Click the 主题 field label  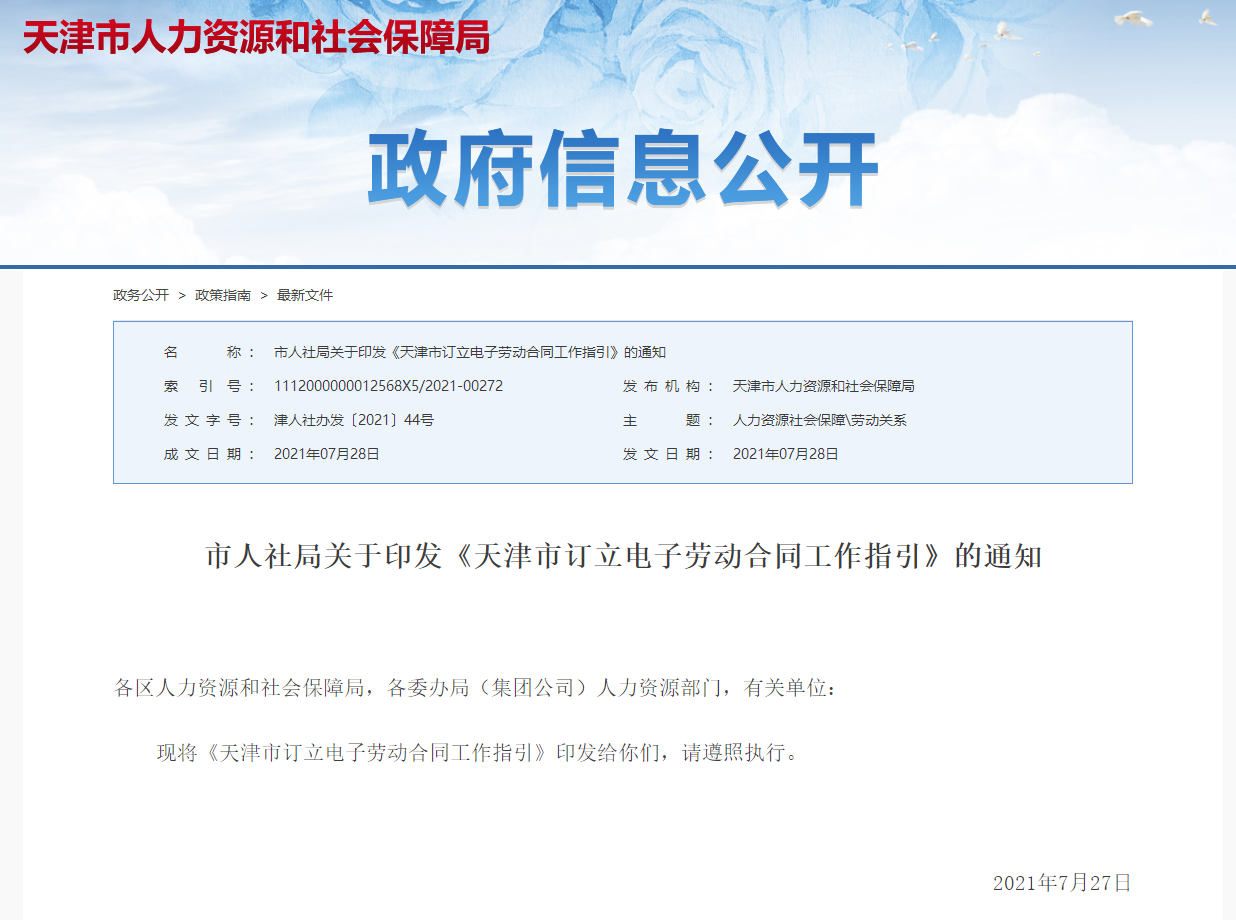coord(669,420)
